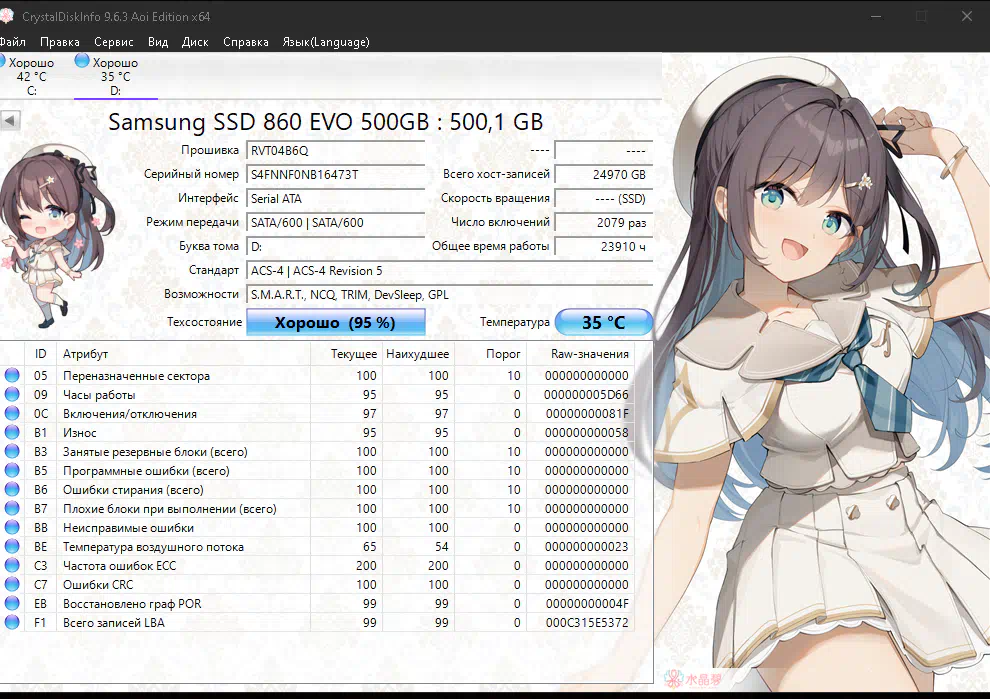990x699 pixels.
Task: Click the Атрибут column header
Action: click(183, 354)
